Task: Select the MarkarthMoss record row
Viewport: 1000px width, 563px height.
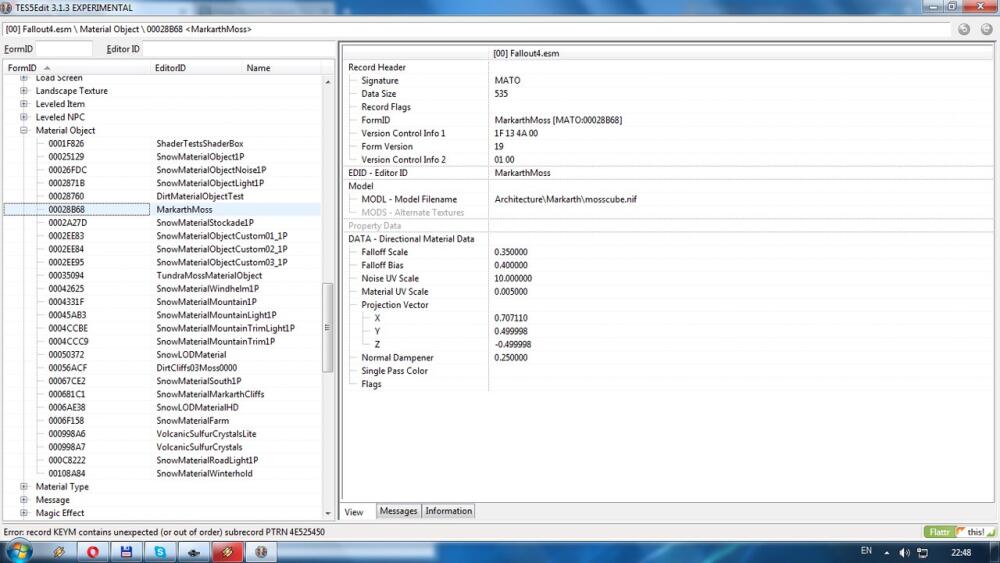Action: coord(163,209)
